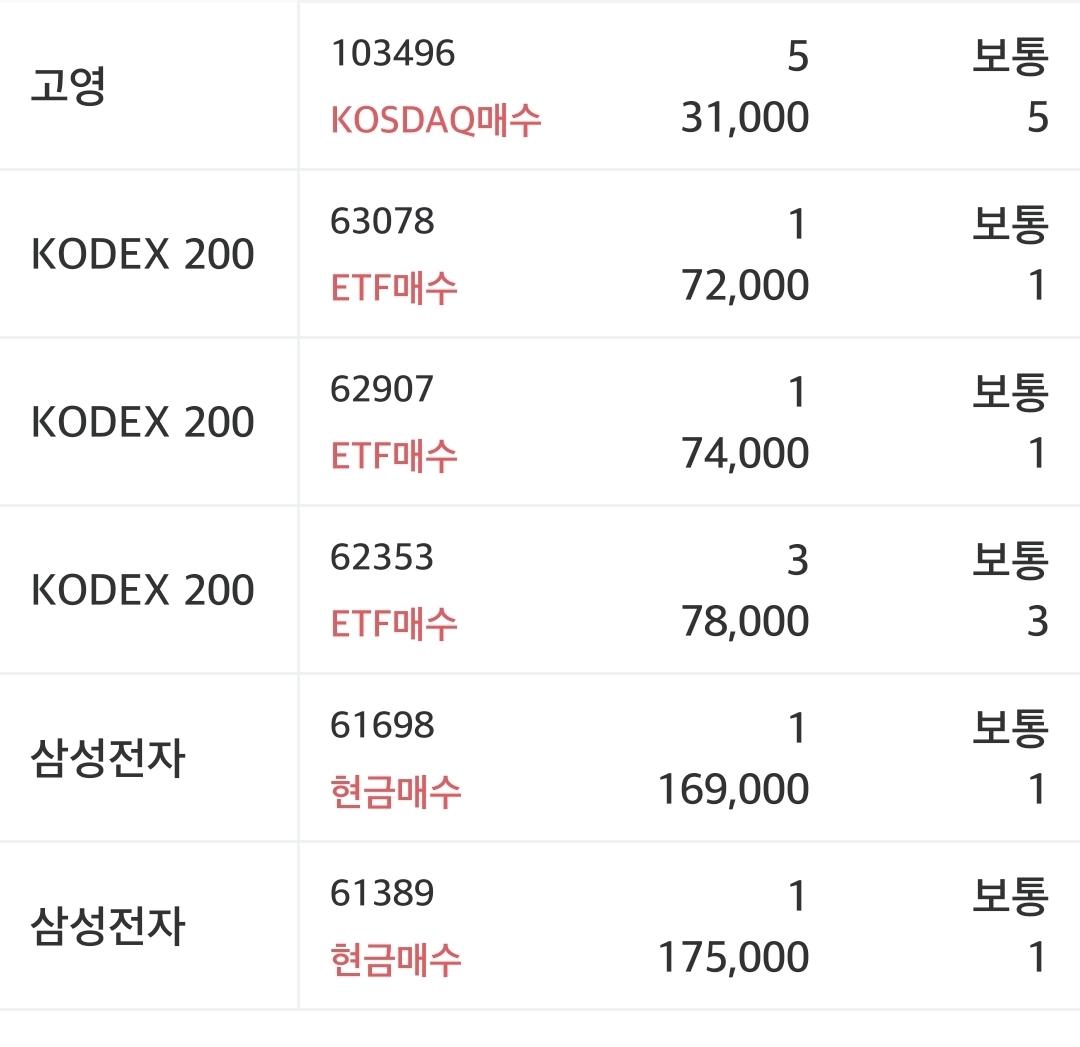Select KODEX 200 name beside order 62353
This screenshot has height=1047, width=1080.
143,591
